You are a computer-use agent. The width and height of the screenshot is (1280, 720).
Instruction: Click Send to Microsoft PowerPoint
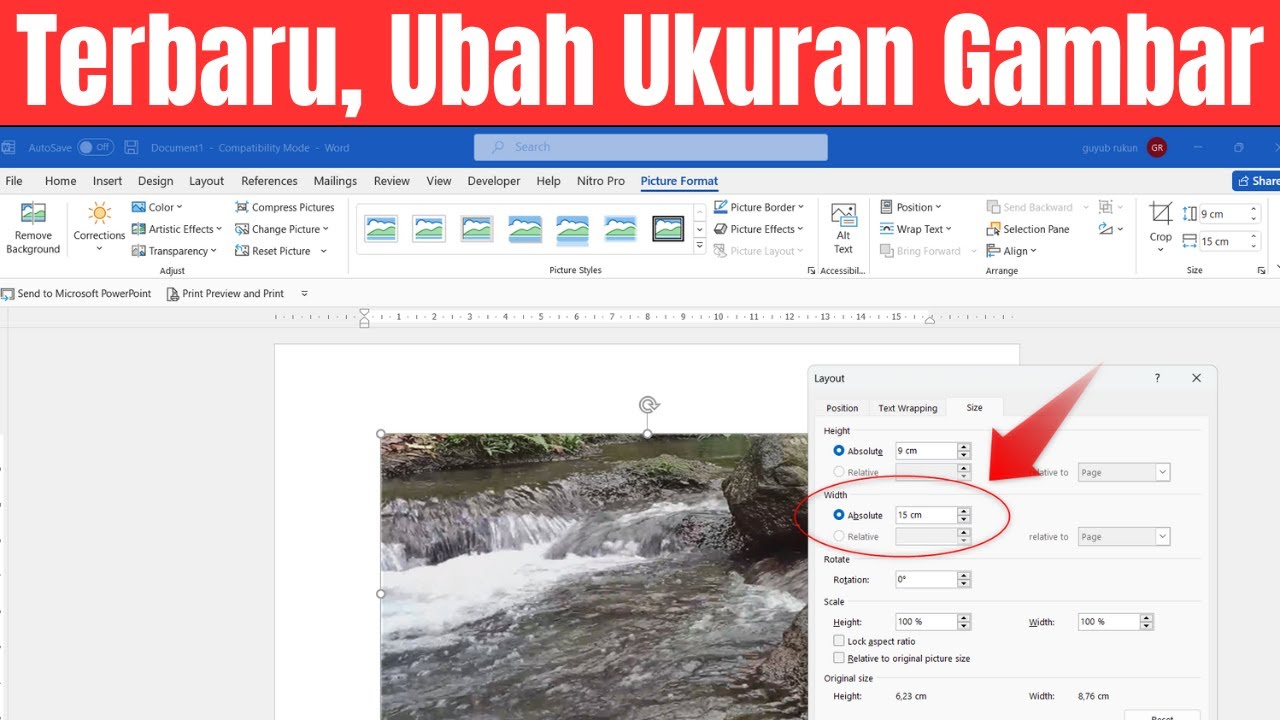click(77, 294)
